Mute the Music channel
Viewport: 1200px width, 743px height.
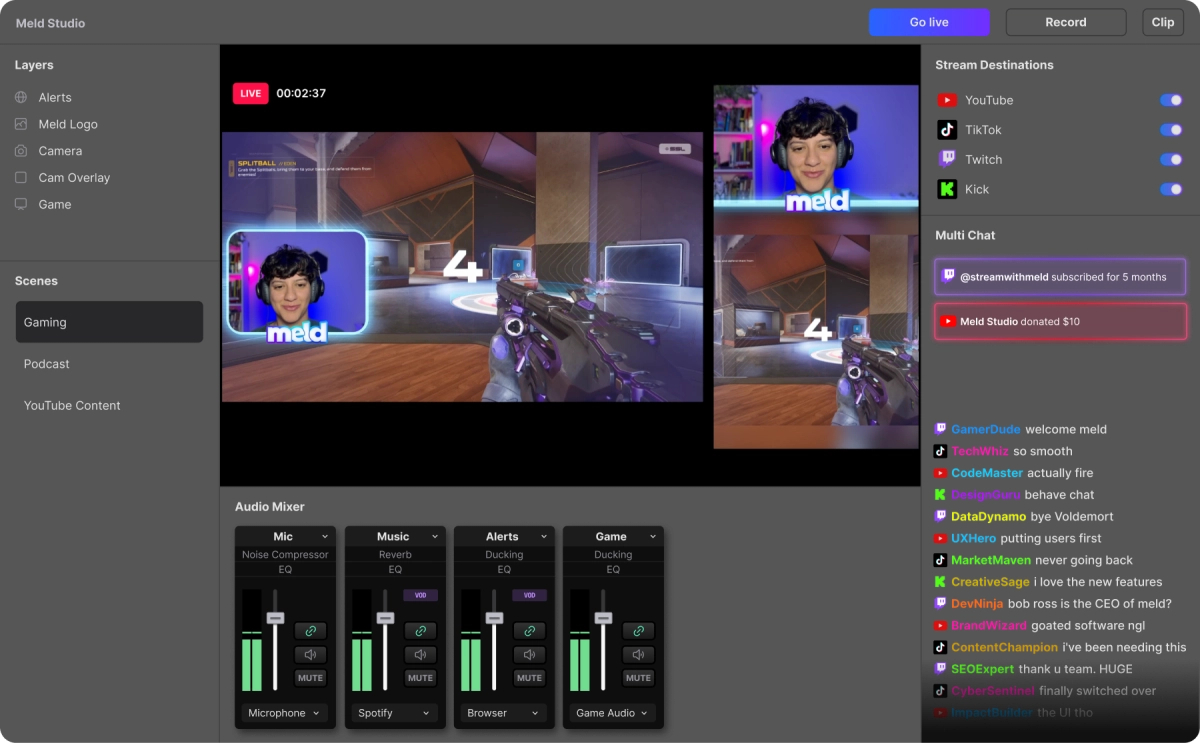[x=420, y=678]
